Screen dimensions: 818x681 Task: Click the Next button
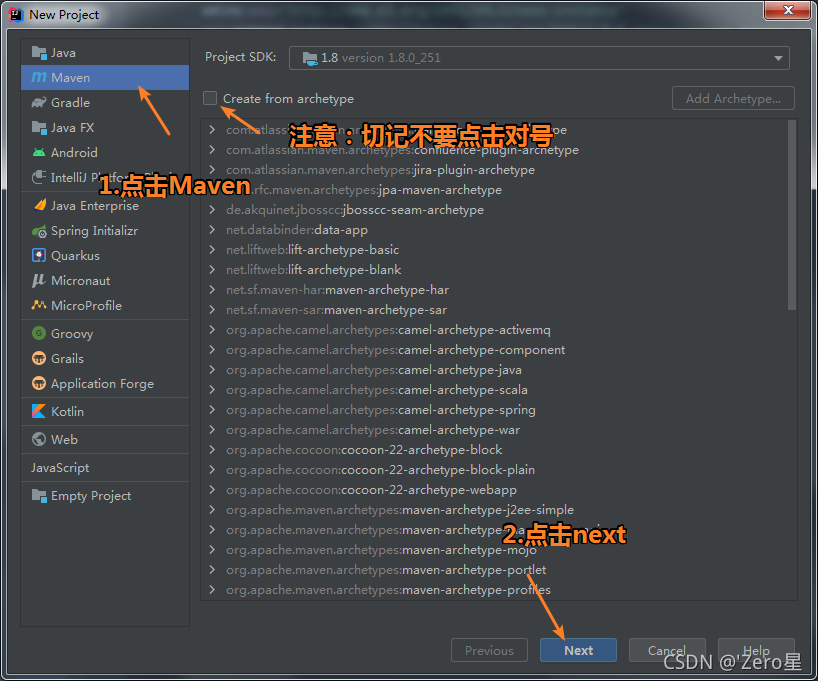(579, 650)
